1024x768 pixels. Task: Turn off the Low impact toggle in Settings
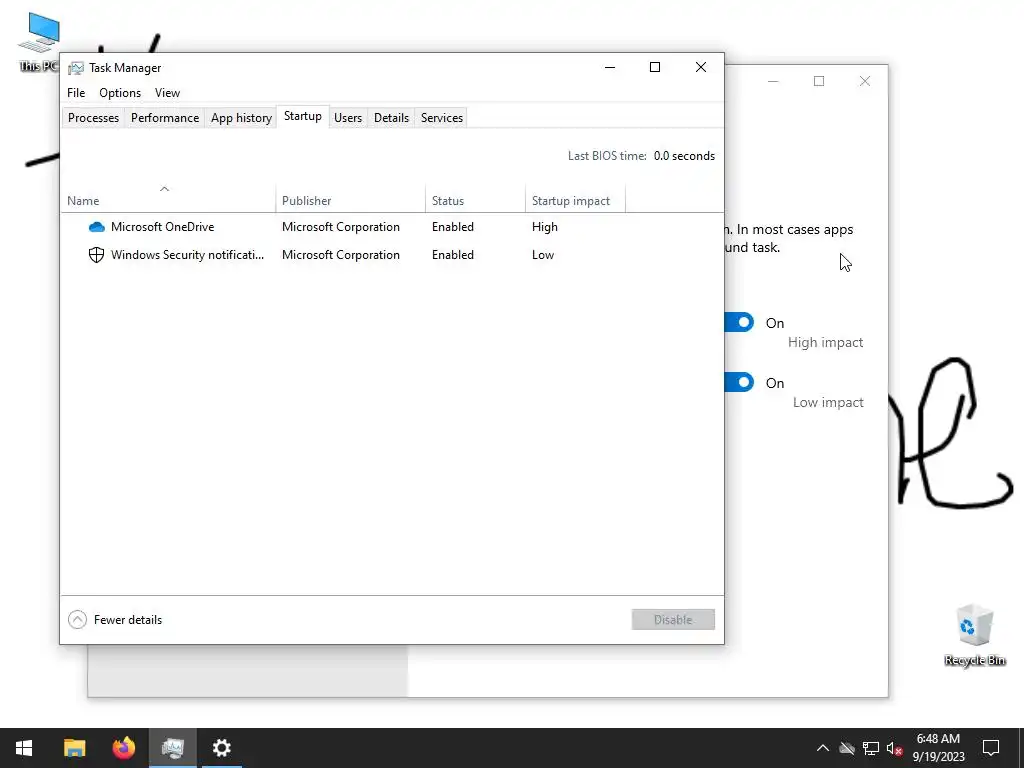(x=739, y=383)
